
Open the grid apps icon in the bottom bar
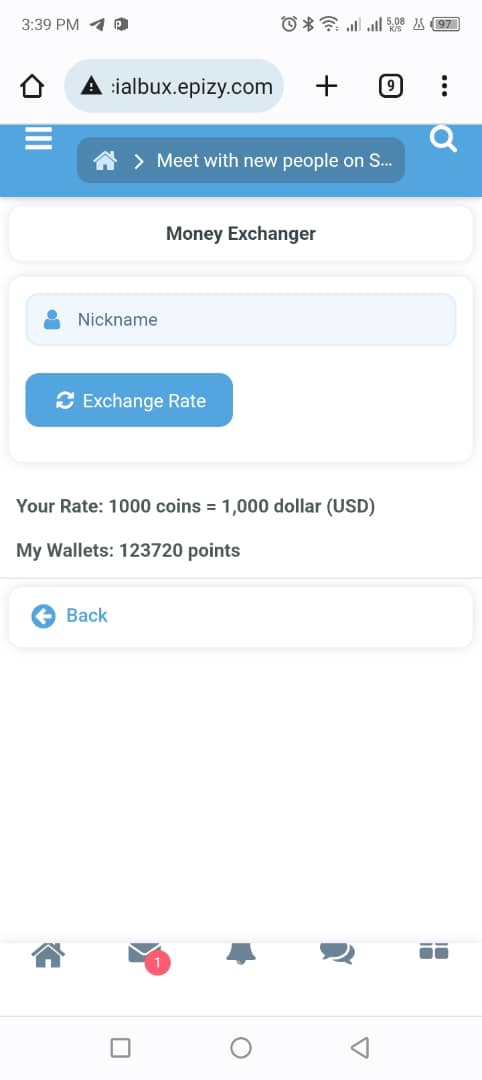[x=434, y=951]
